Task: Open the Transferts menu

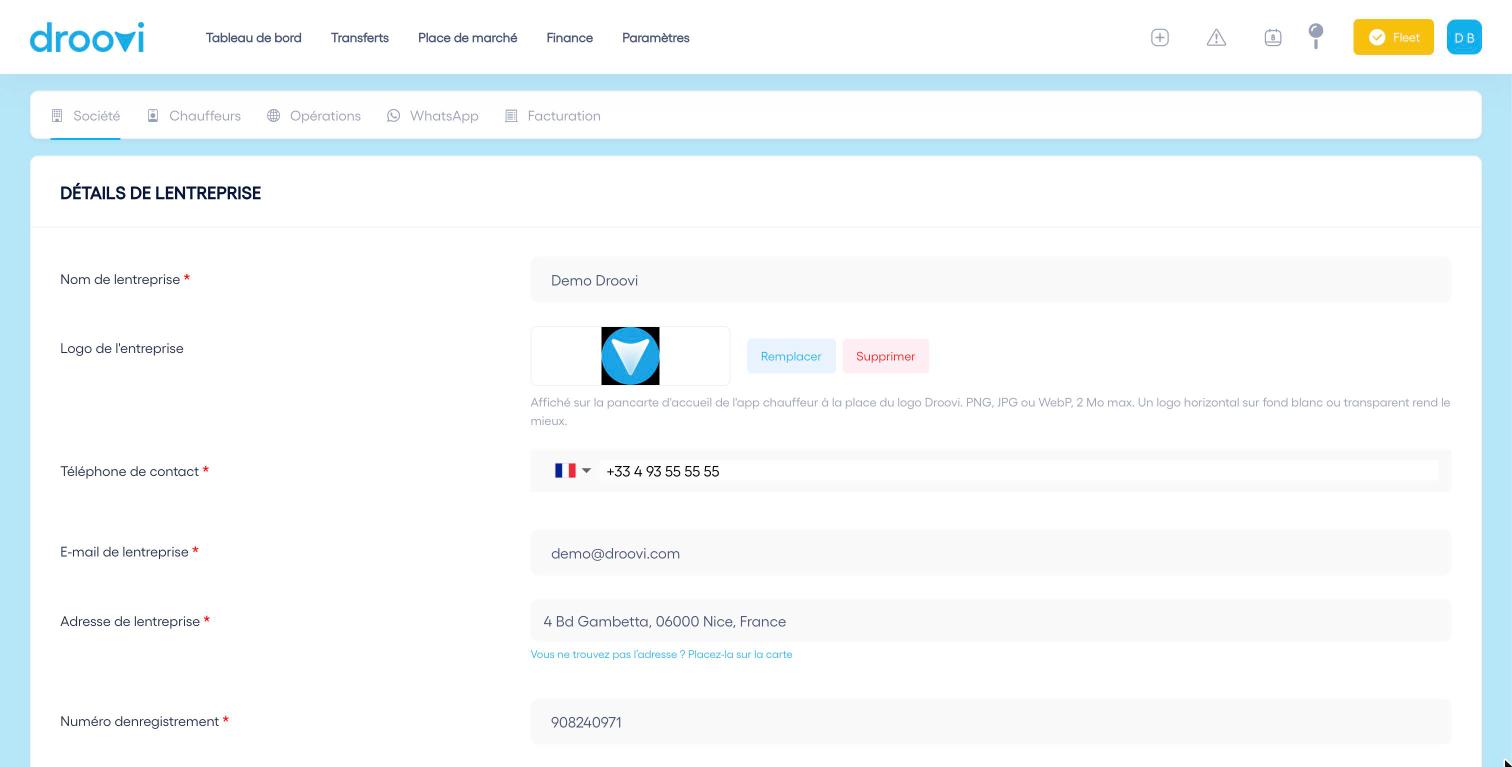Action: coord(360,38)
